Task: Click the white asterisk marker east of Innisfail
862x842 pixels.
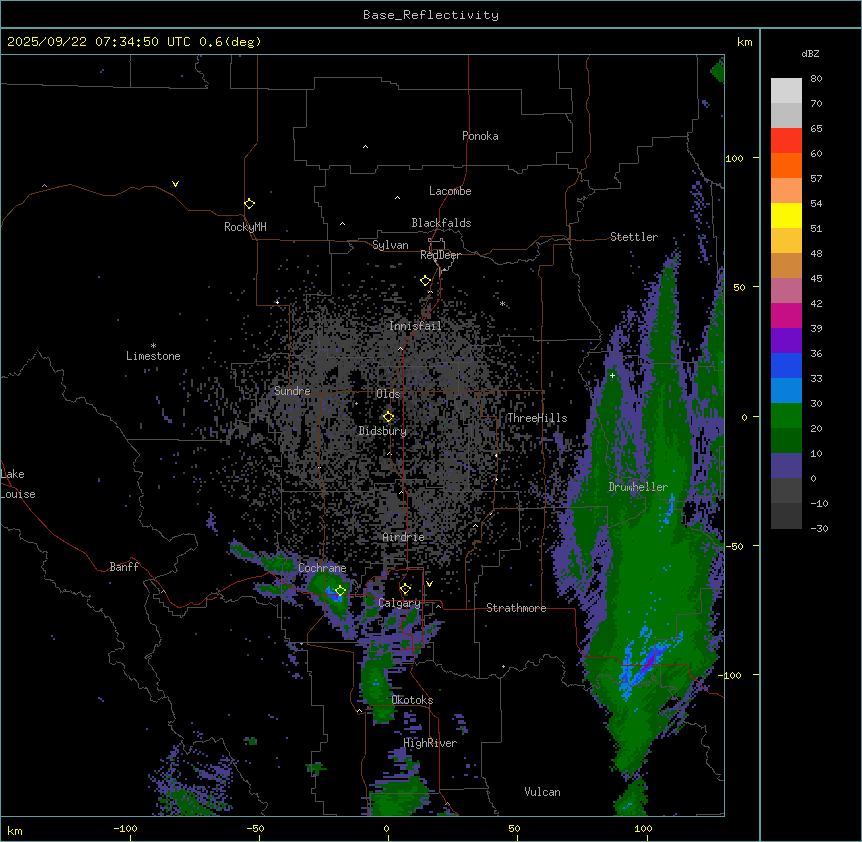Action: [x=502, y=304]
